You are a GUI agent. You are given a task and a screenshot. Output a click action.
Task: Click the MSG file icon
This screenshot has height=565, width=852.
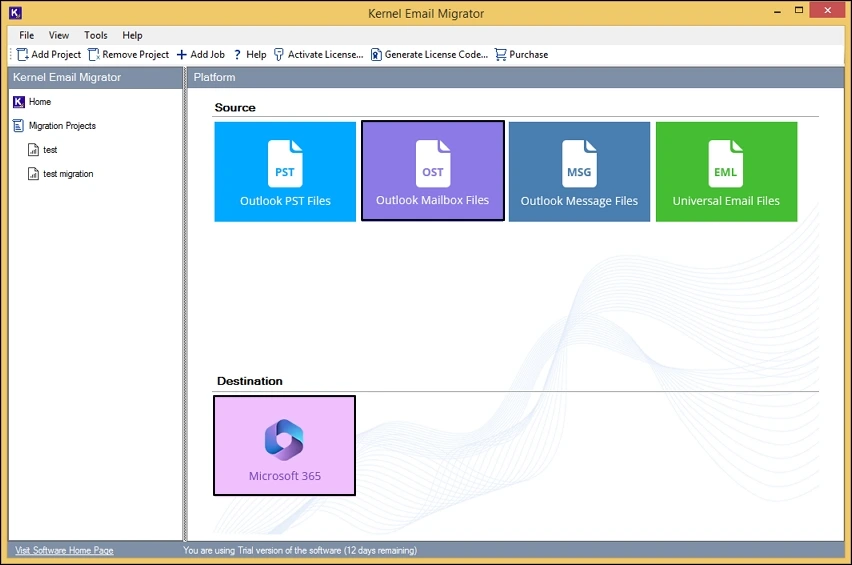(x=579, y=164)
